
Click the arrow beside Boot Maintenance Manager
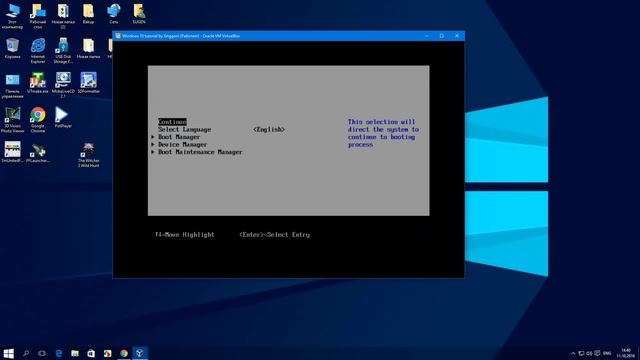click(x=153, y=152)
